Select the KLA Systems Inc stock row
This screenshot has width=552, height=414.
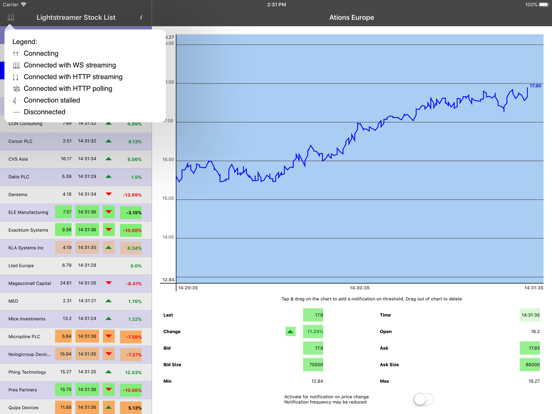tap(76, 248)
